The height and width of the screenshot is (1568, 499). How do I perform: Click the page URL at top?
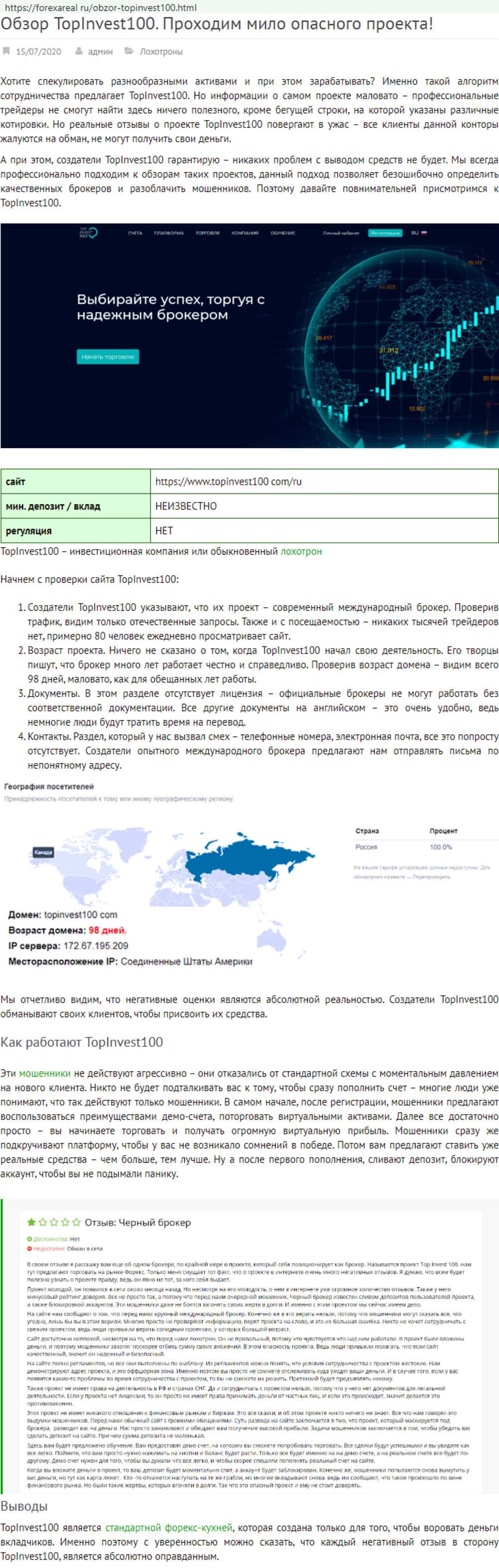click(x=100, y=7)
